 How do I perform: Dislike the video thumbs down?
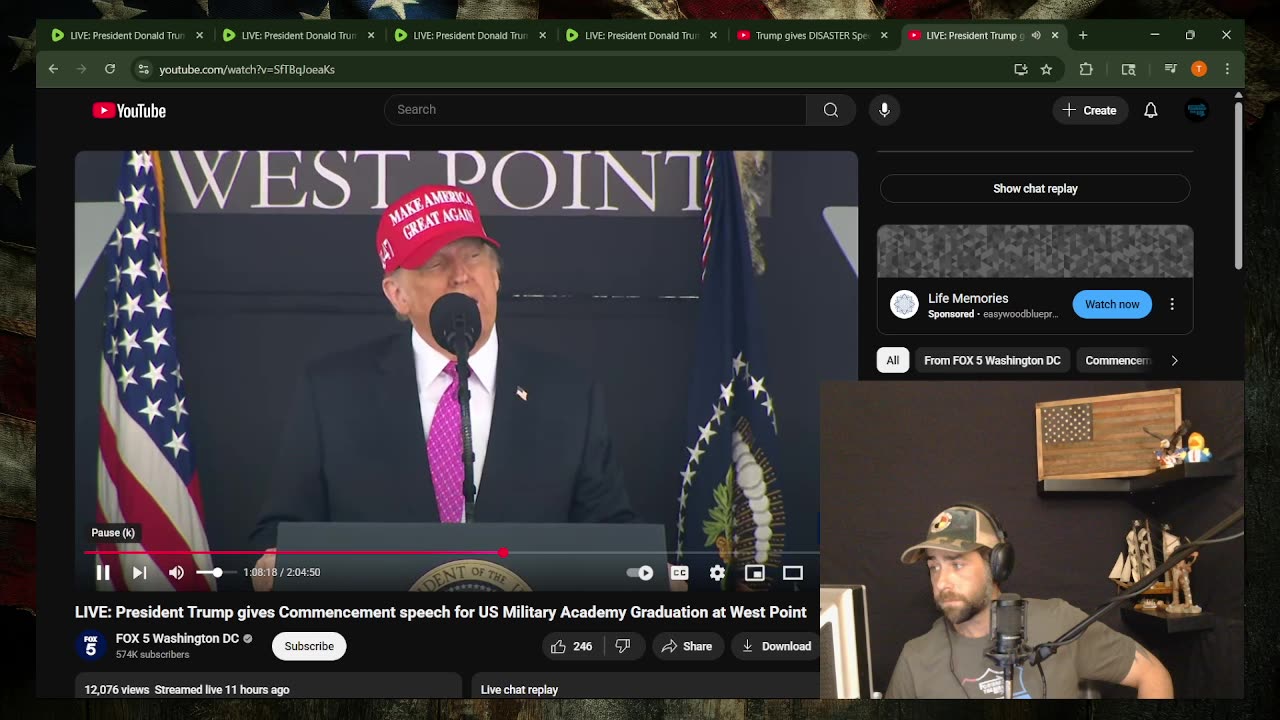(x=623, y=646)
